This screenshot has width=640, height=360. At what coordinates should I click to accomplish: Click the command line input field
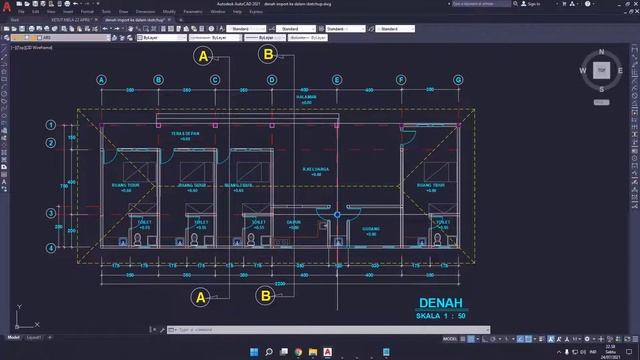(x=329, y=330)
